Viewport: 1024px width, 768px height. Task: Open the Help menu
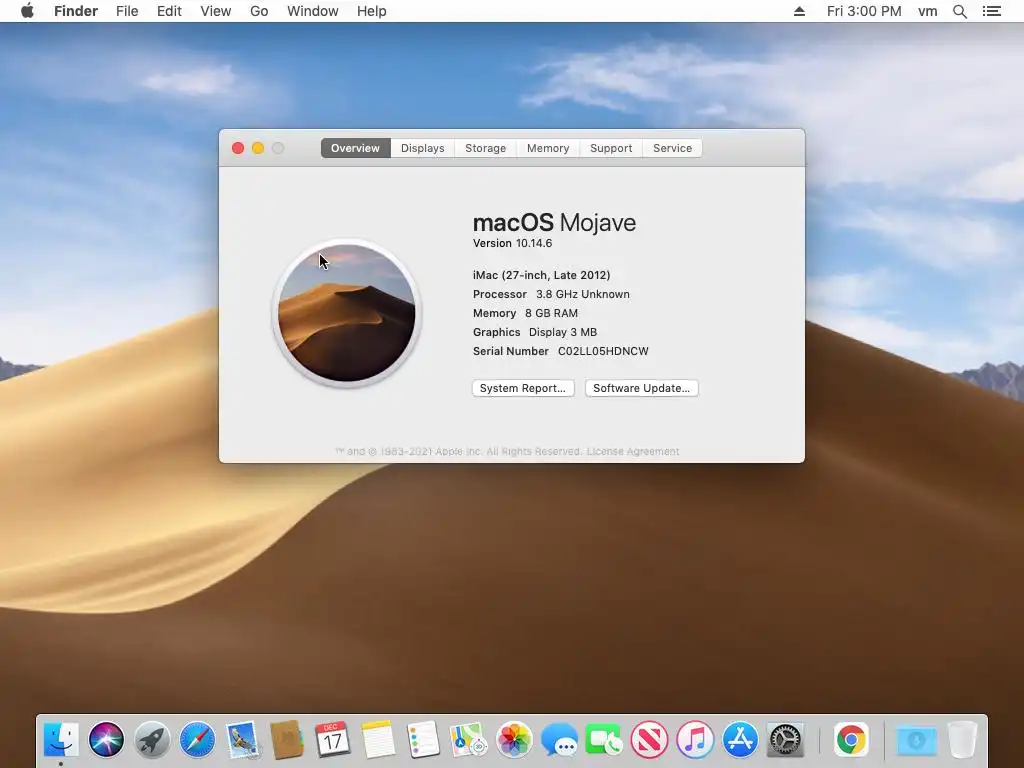pyautogui.click(x=372, y=11)
